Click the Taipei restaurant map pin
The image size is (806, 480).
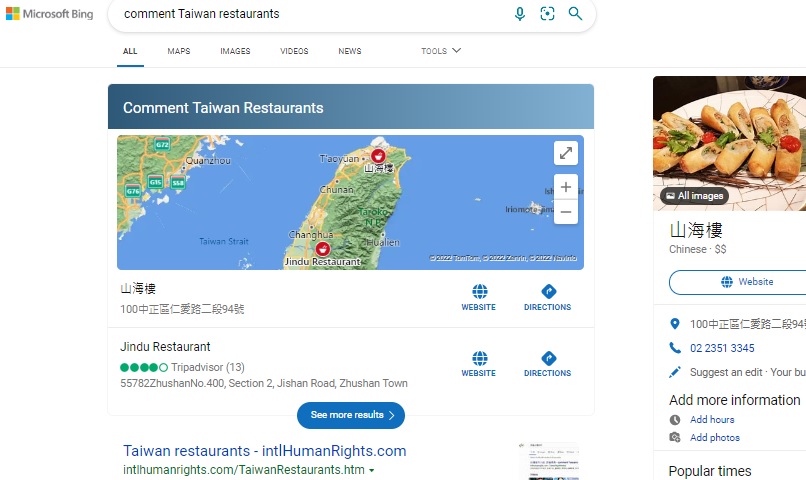(378, 156)
